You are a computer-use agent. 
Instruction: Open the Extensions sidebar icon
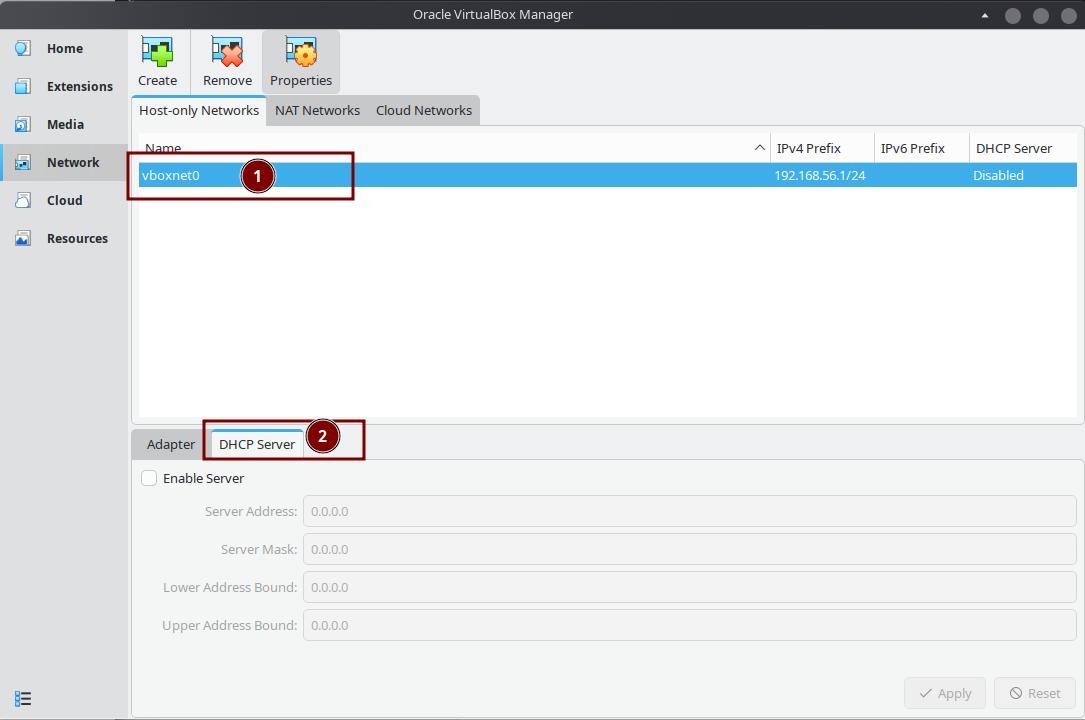click(x=23, y=86)
